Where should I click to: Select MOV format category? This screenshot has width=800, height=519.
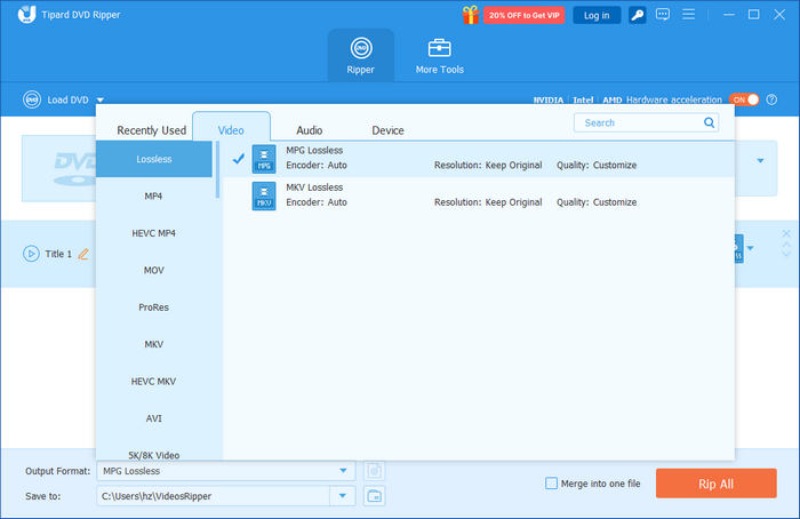tap(154, 270)
